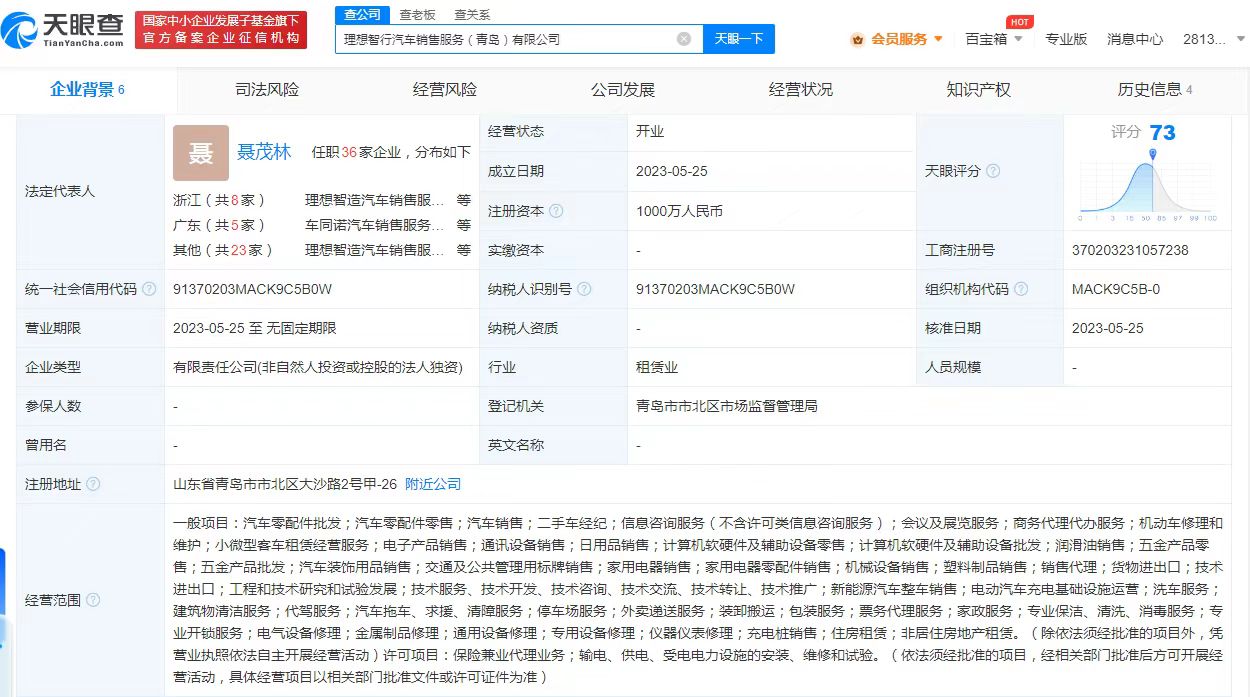Open 专业版 link

pyautogui.click(x=1066, y=39)
